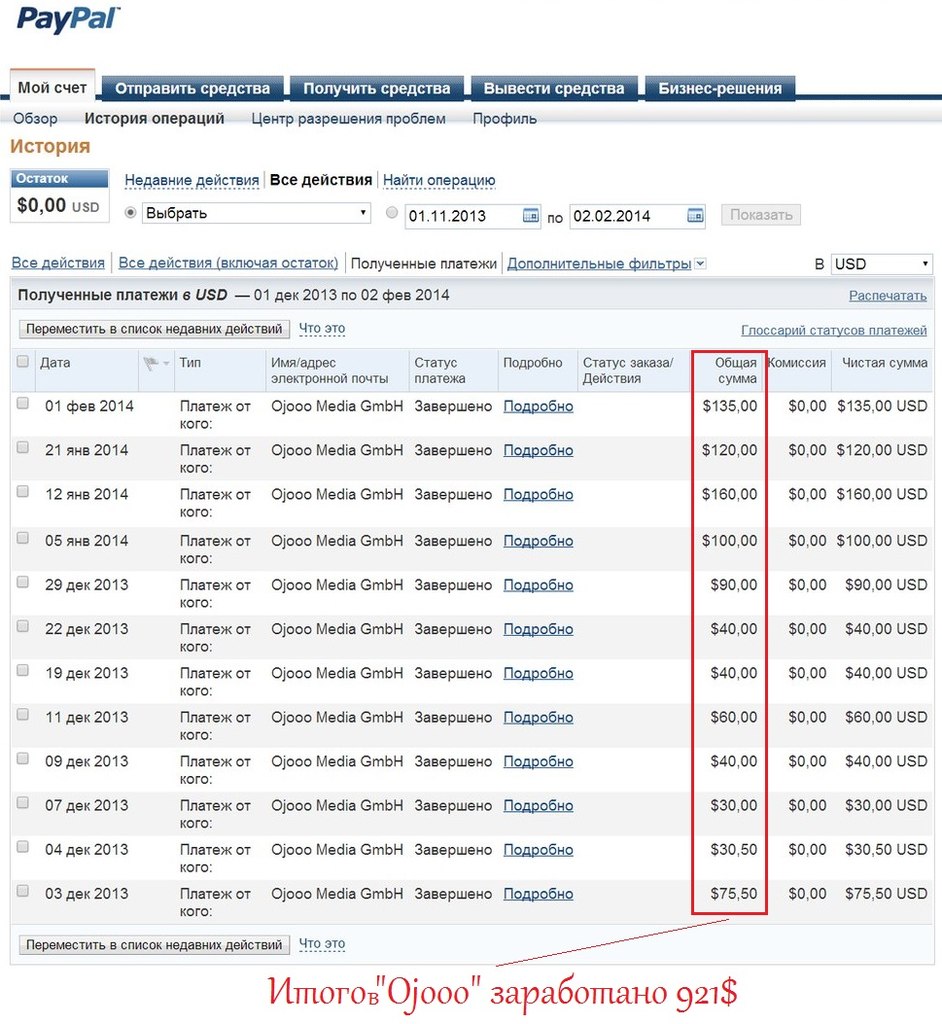Open Центр разрешения проблем

348,119
